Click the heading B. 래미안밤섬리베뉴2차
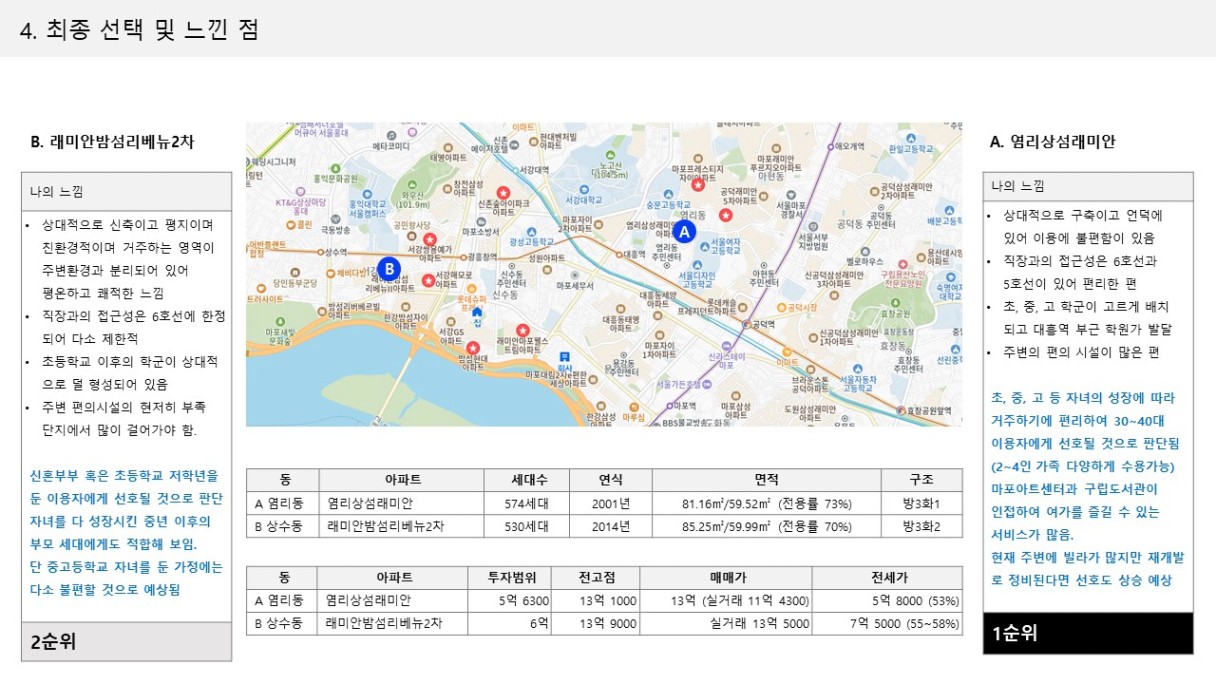 113,142
